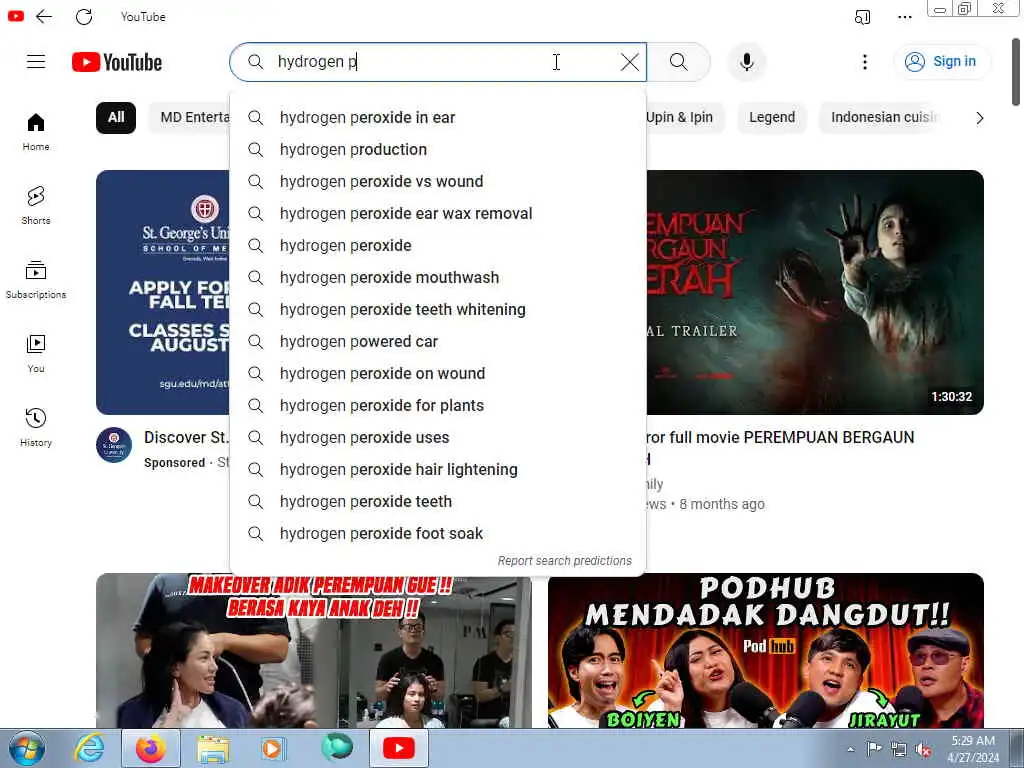Launch Internet Explorer from taskbar

(89, 748)
